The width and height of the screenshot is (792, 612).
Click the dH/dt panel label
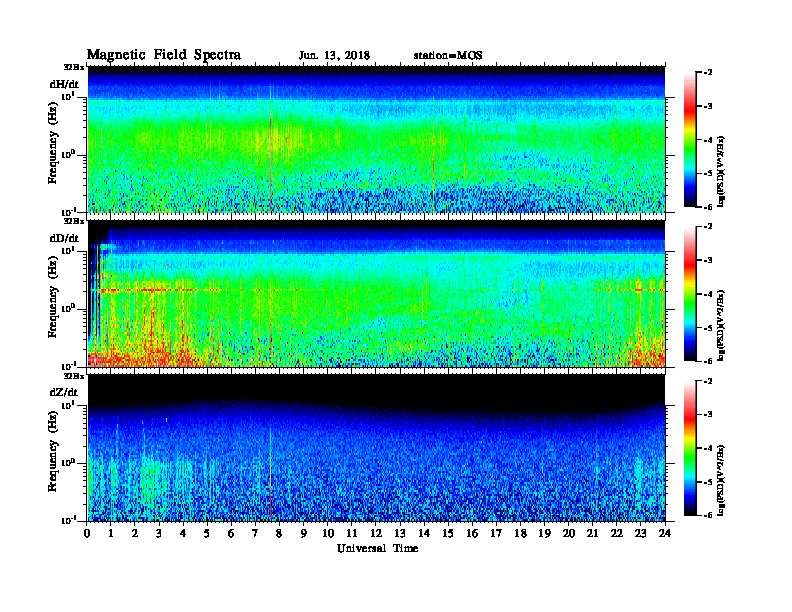(x=64, y=84)
